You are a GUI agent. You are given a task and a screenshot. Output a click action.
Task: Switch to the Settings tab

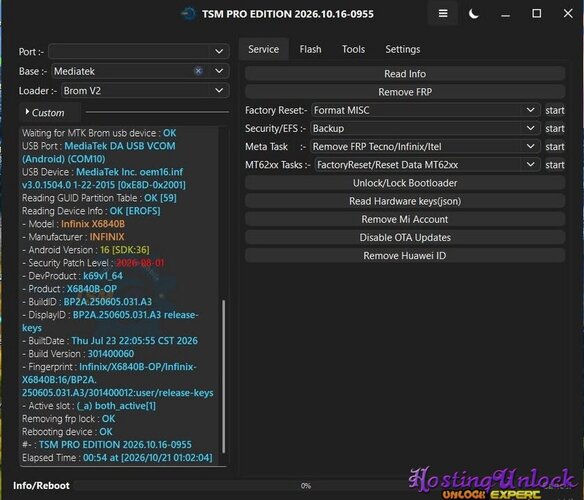pyautogui.click(x=403, y=49)
